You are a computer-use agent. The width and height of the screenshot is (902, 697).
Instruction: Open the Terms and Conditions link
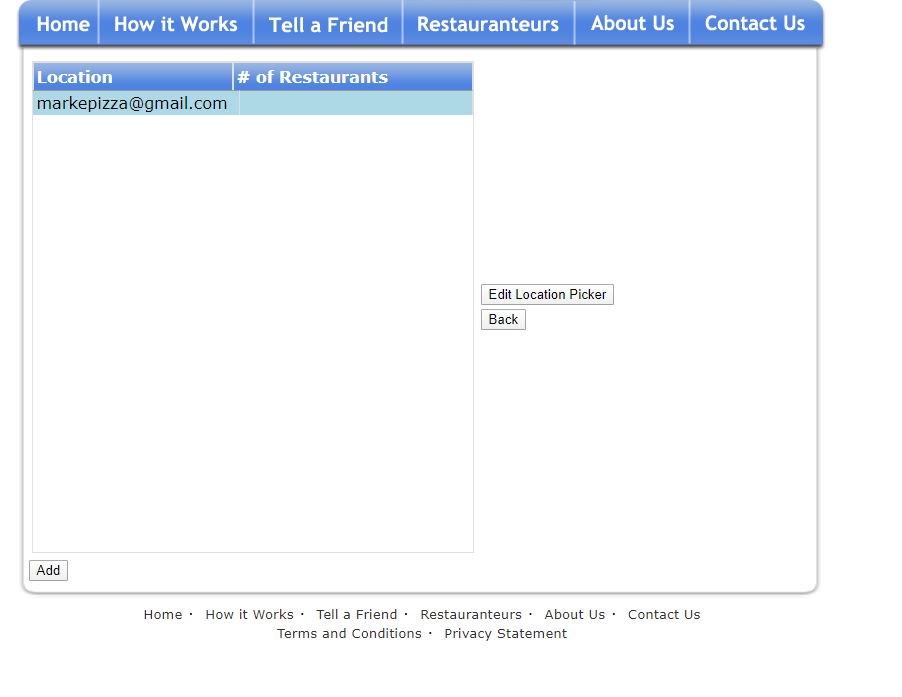click(349, 634)
